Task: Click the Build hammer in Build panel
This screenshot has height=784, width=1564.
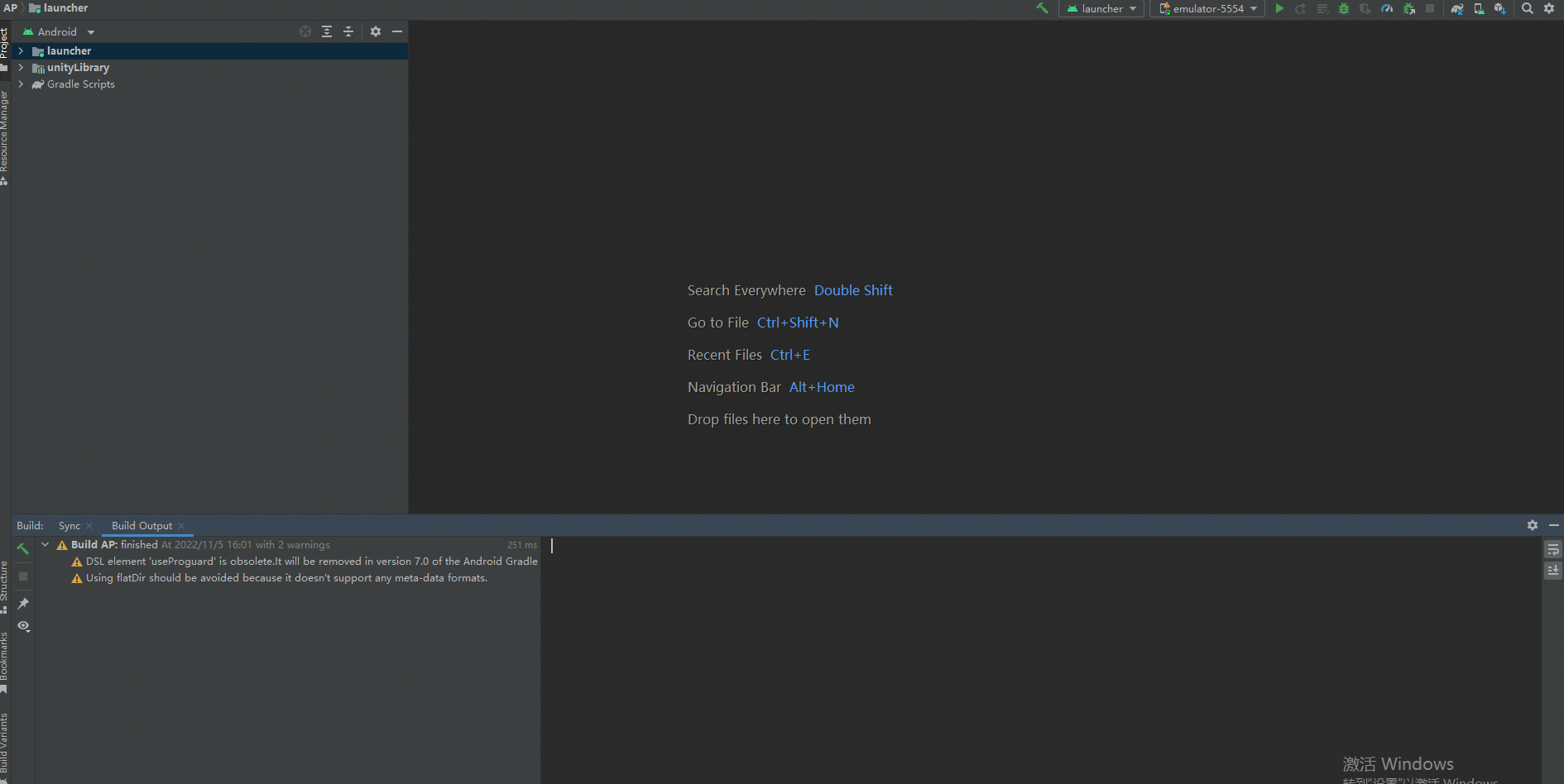Action: click(23, 548)
